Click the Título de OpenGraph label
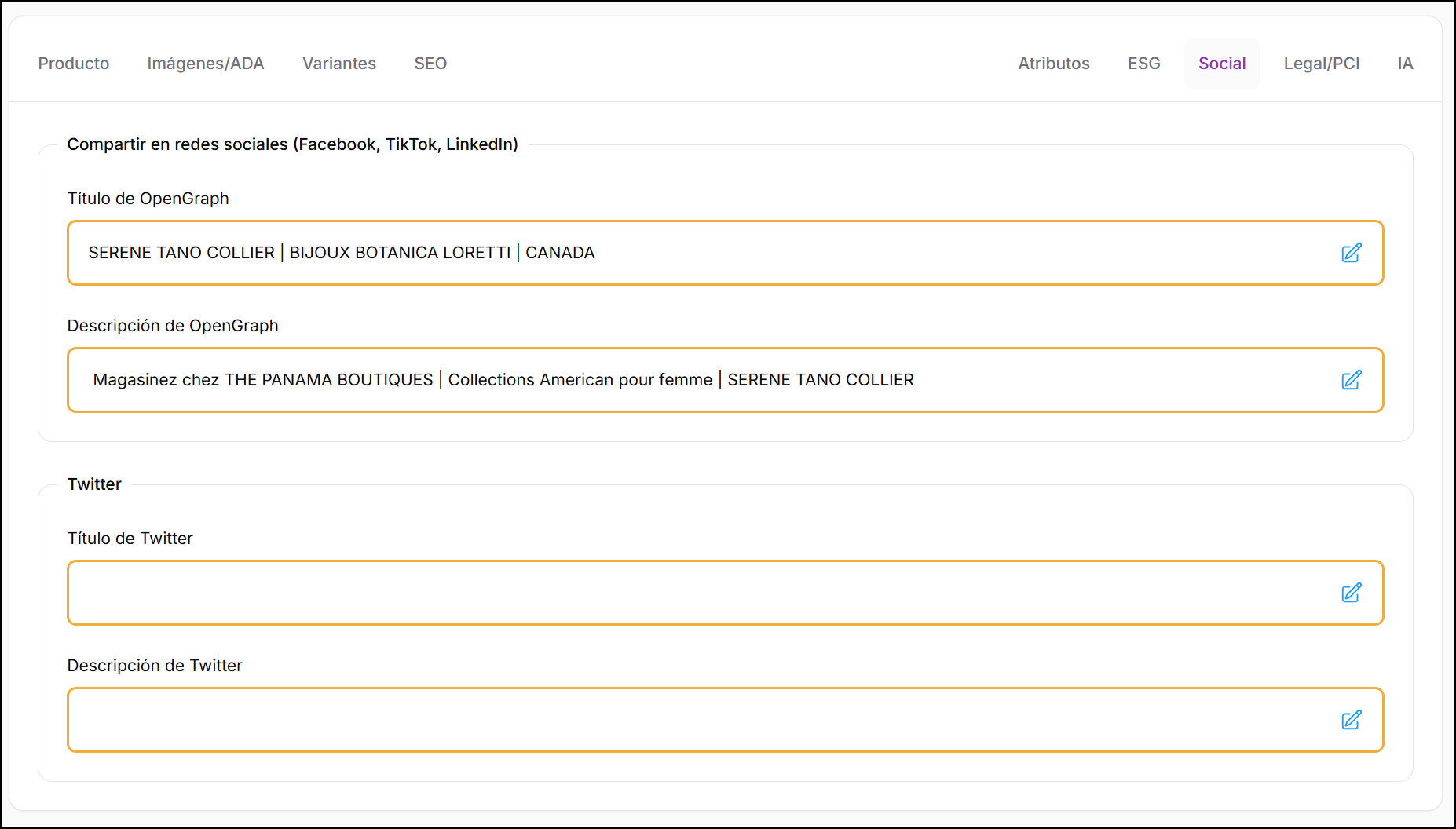1456x829 pixels. [148, 199]
